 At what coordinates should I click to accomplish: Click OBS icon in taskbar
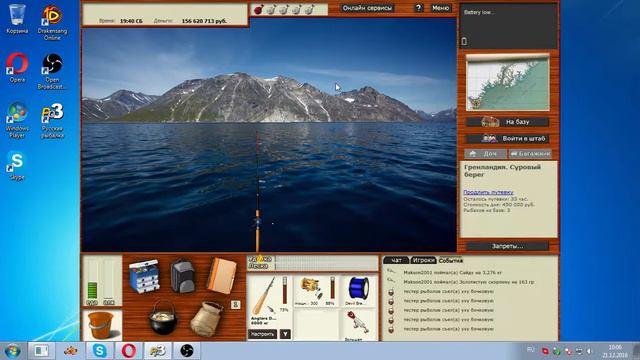[x=187, y=351]
